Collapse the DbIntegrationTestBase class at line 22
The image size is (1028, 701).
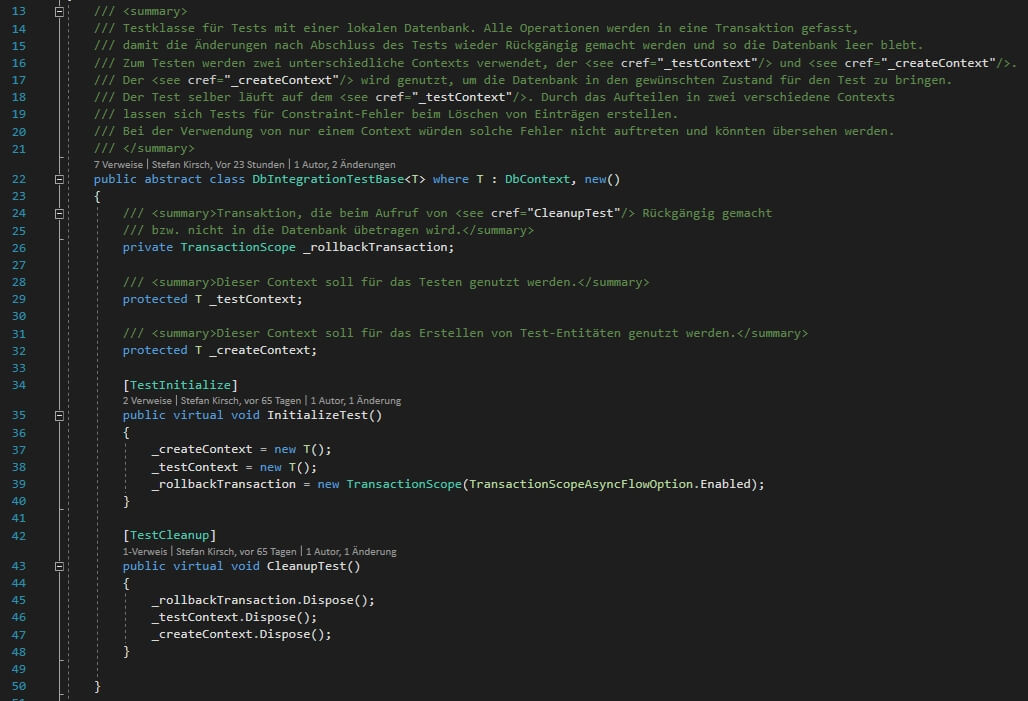click(59, 179)
